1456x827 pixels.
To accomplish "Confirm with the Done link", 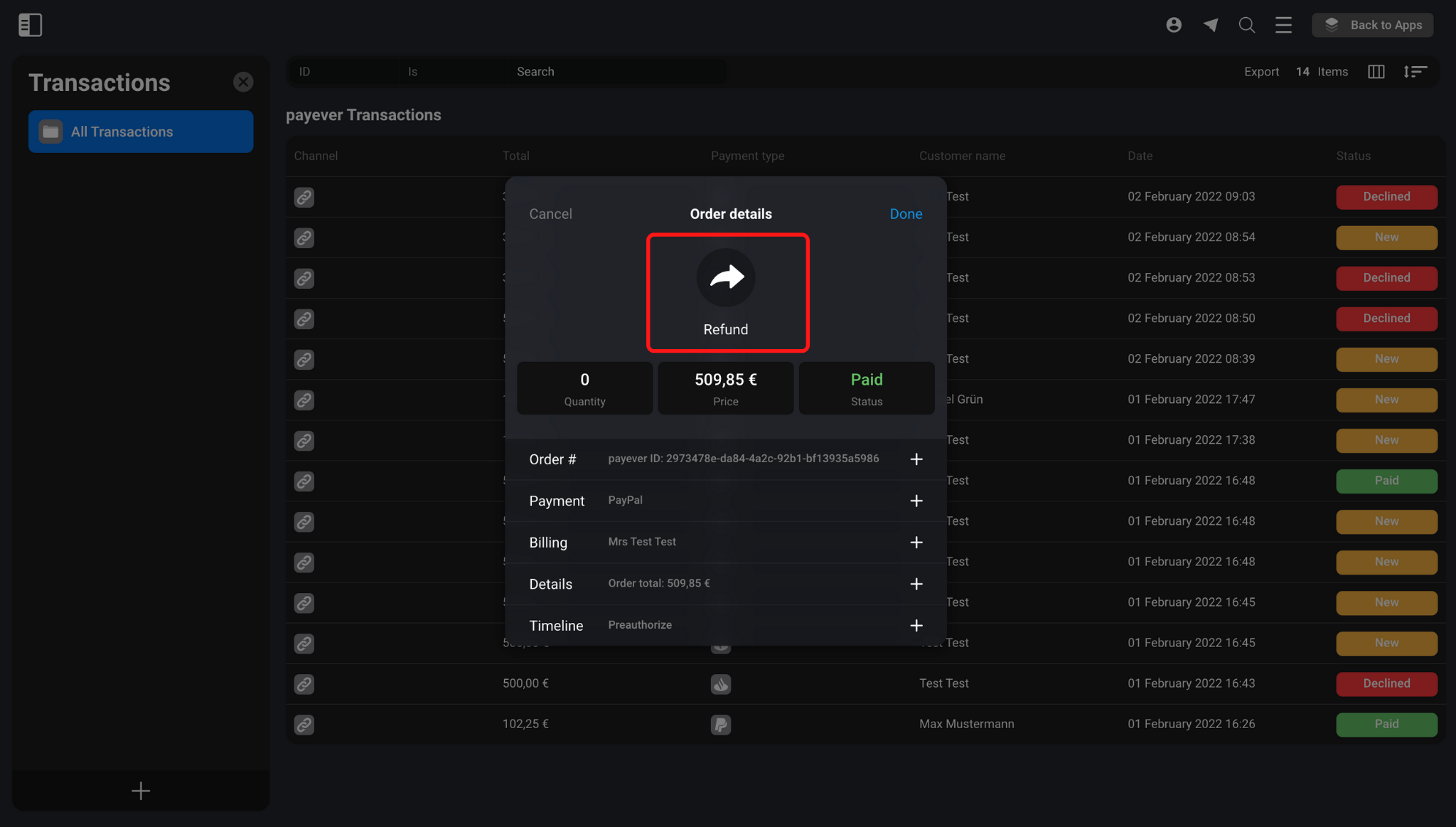I will [x=906, y=214].
